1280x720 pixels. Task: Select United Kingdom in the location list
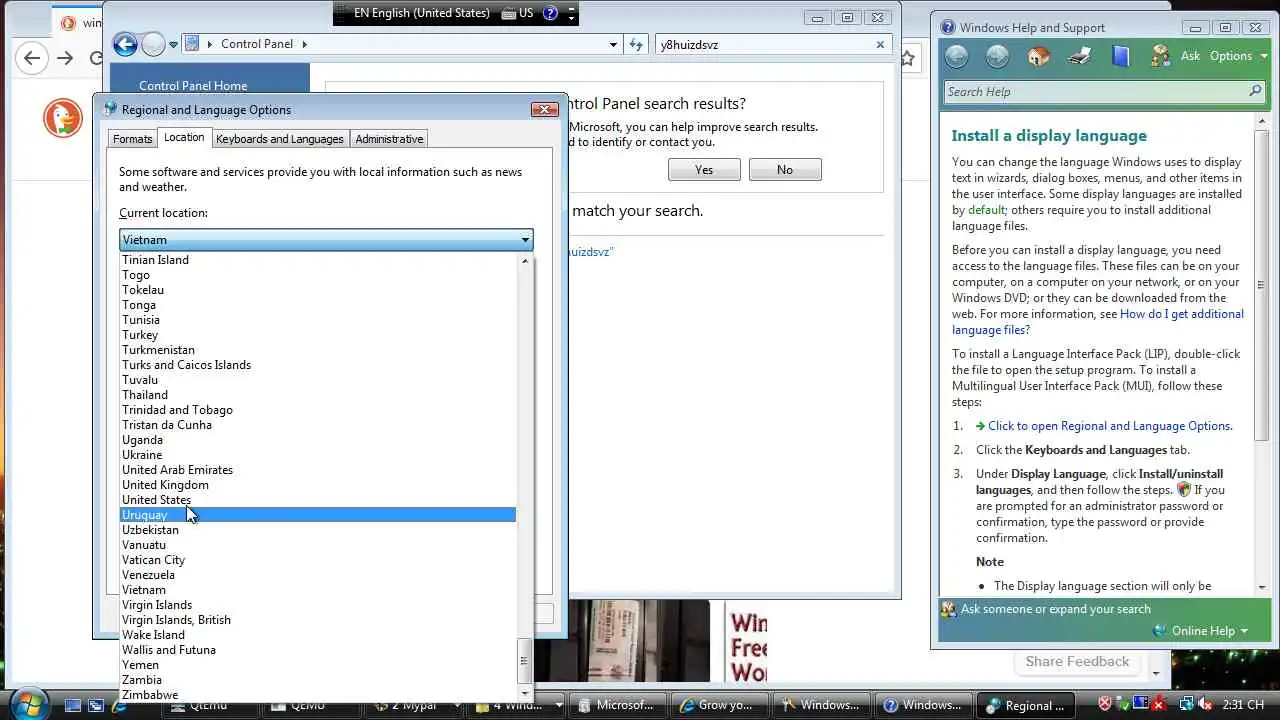pos(318,485)
